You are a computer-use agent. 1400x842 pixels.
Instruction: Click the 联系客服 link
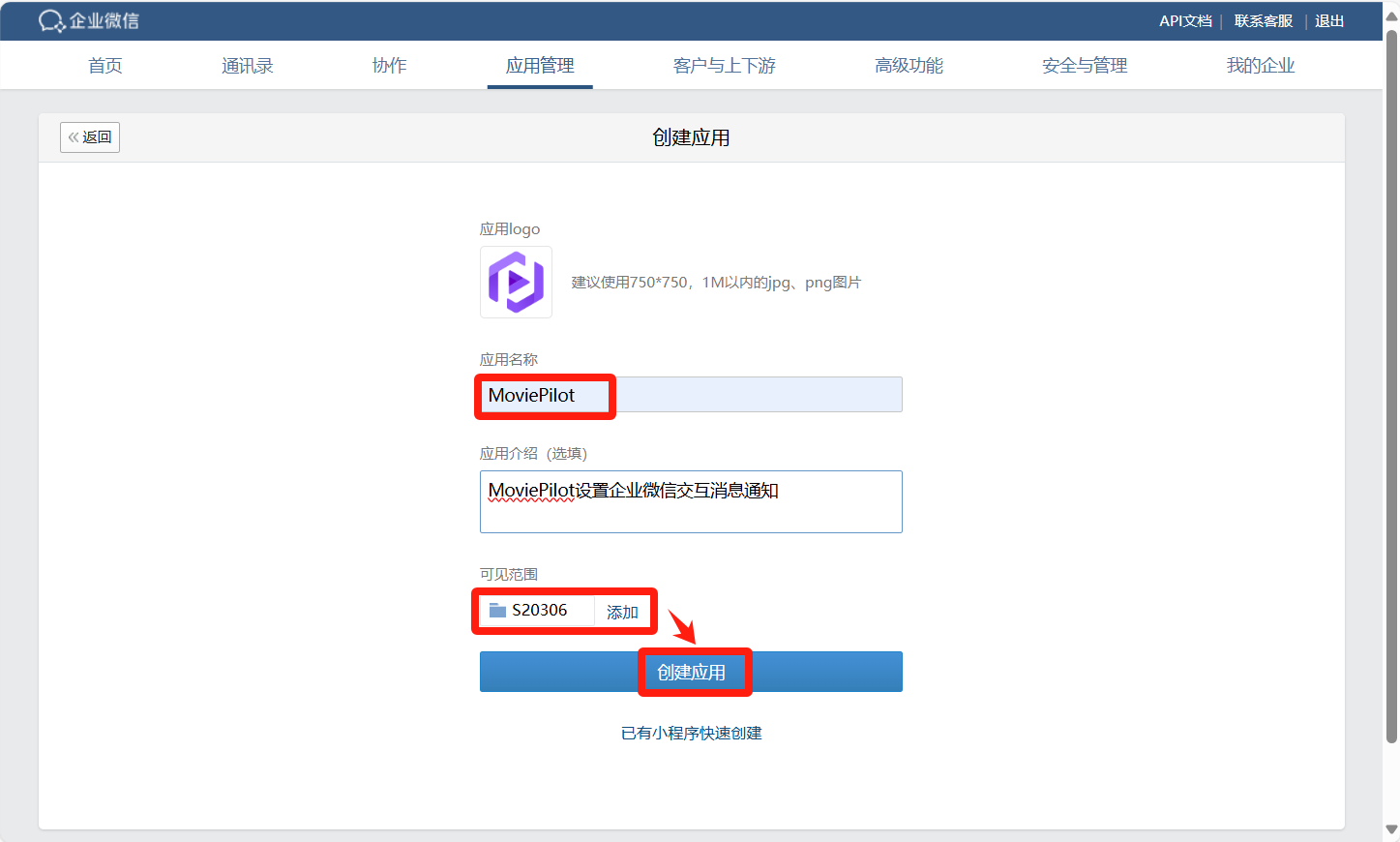click(x=1263, y=21)
